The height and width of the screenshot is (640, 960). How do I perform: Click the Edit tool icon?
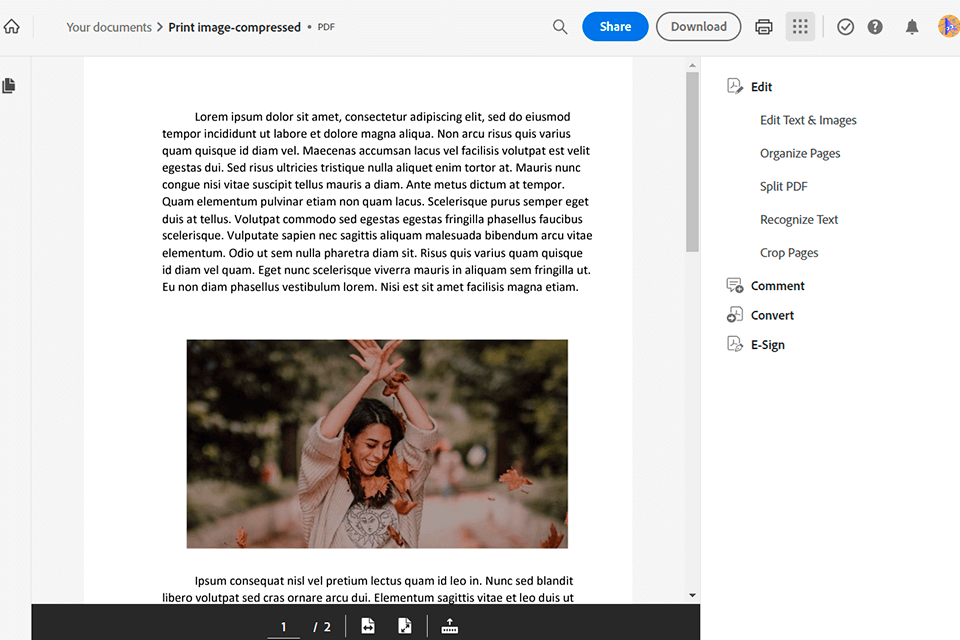pyautogui.click(x=735, y=86)
